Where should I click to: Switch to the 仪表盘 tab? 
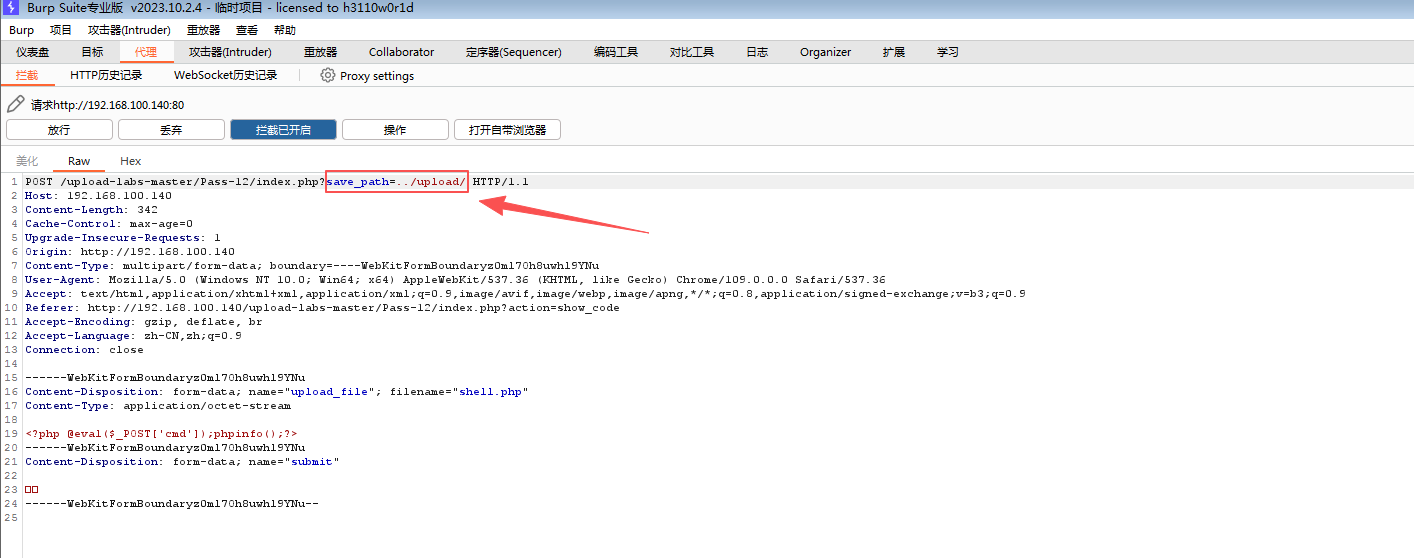point(33,52)
